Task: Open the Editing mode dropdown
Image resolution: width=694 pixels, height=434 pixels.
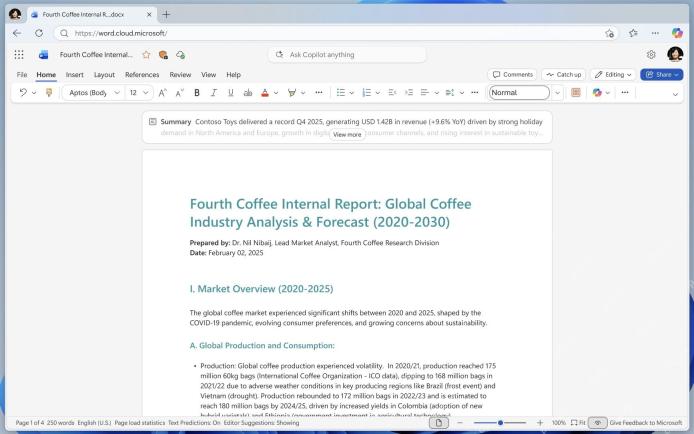Action: (x=613, y=74)
